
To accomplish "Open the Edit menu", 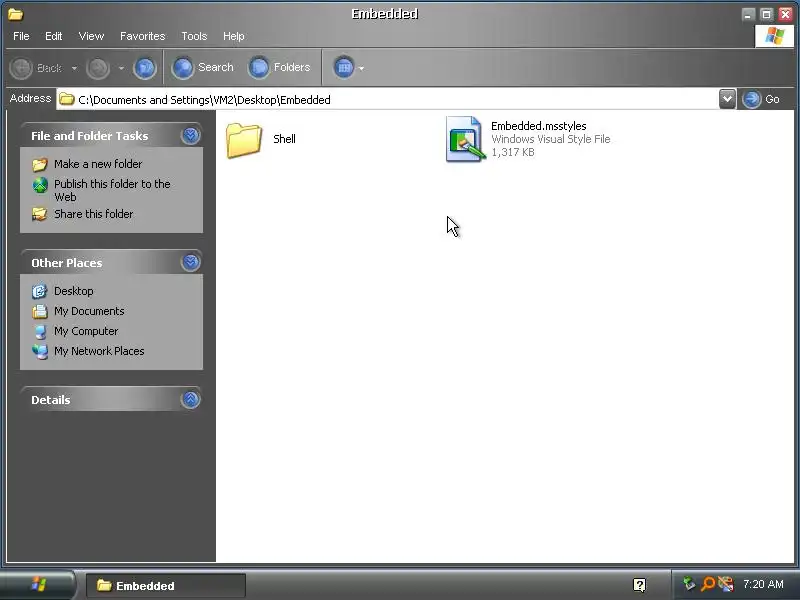I will pyautogui.click(x=53, y=36).
